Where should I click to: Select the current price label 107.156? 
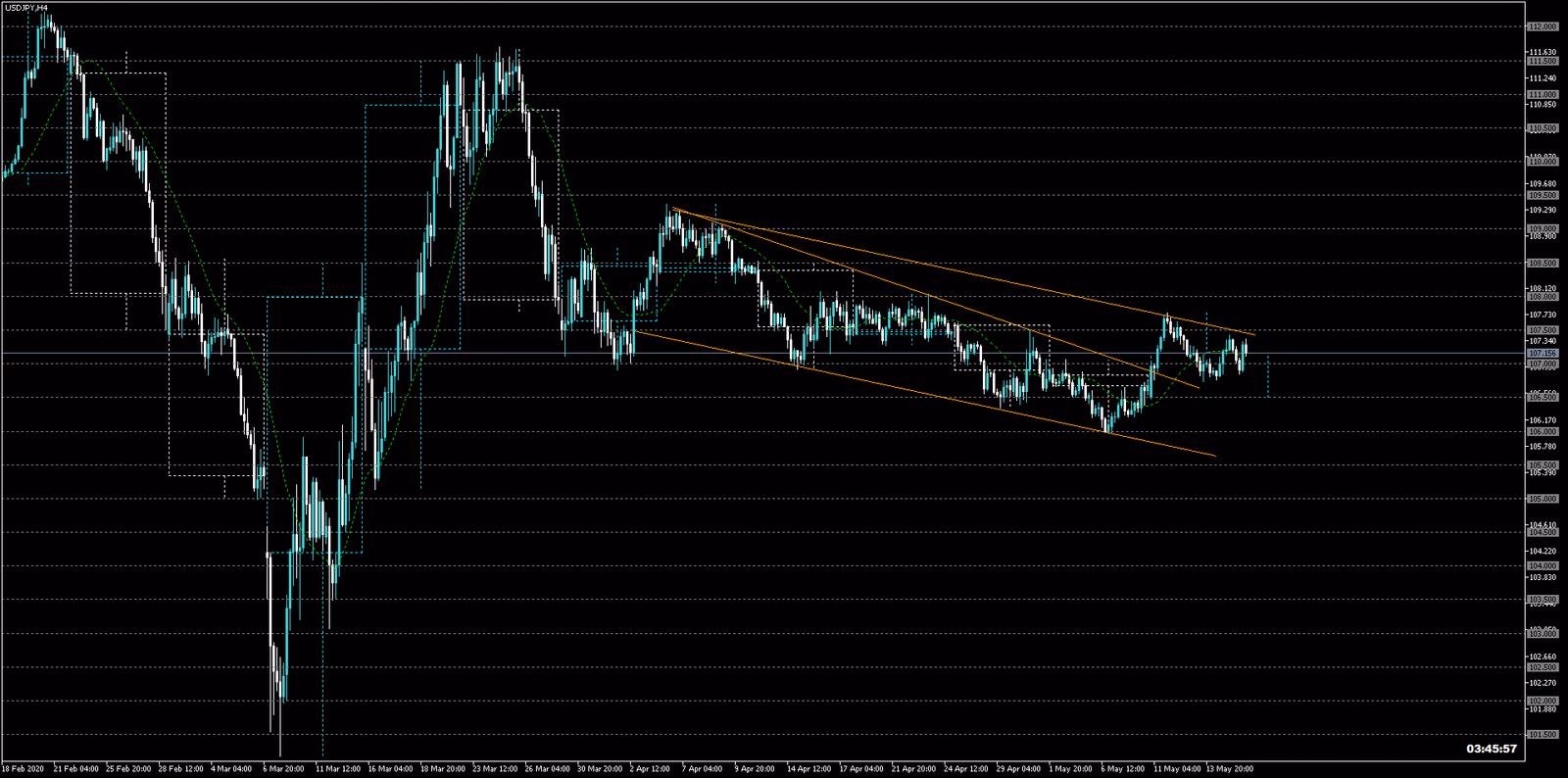[1543, 353]
